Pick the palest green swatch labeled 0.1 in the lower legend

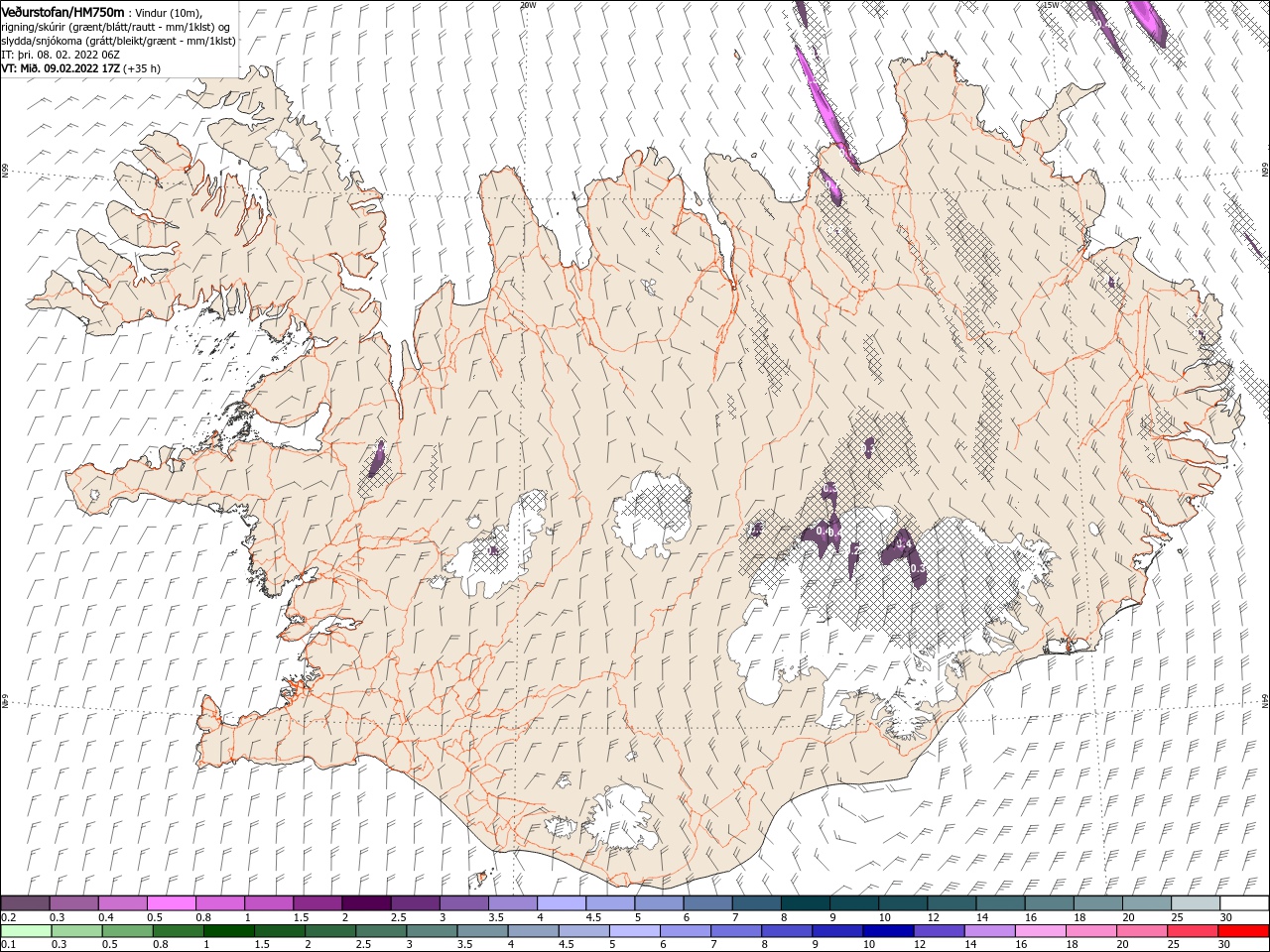click(27, 931)
